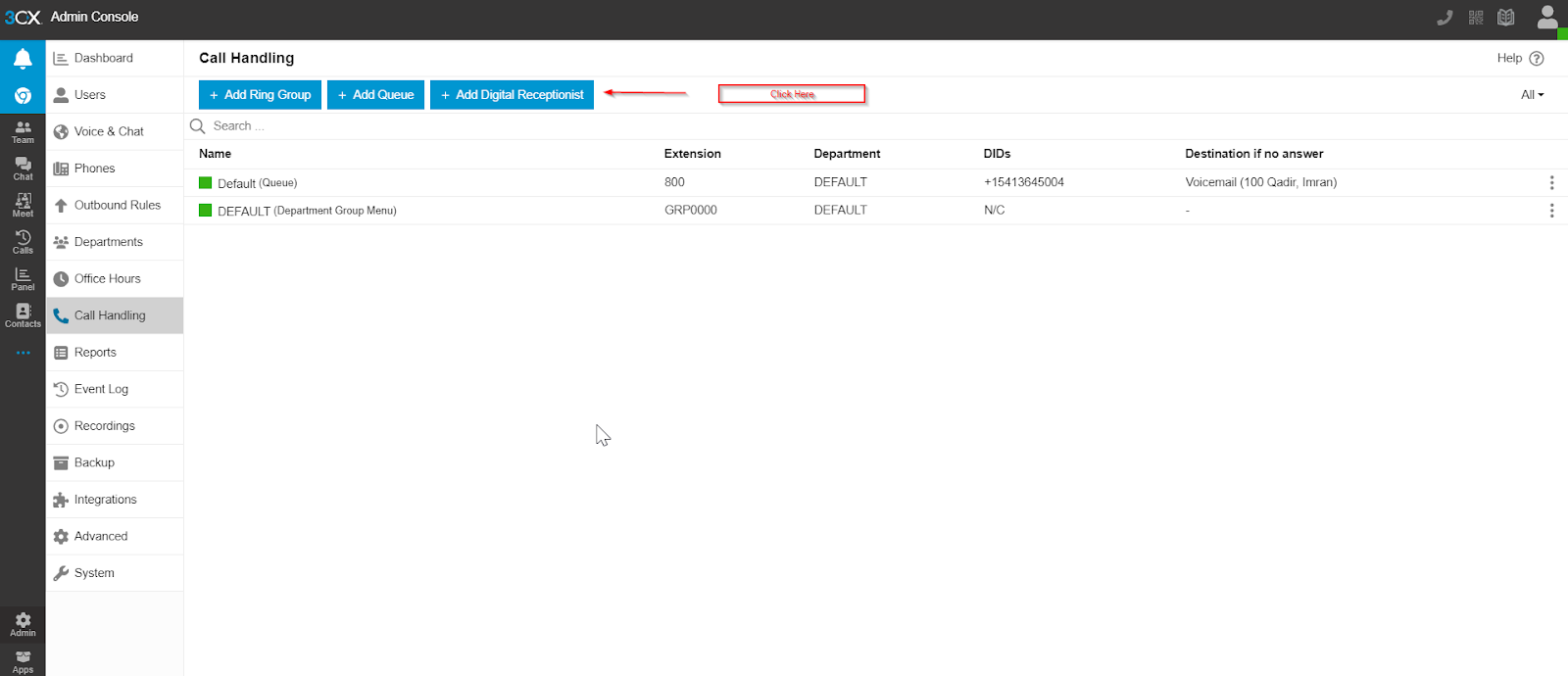Click Add Queue button

[x=375, y=95]
